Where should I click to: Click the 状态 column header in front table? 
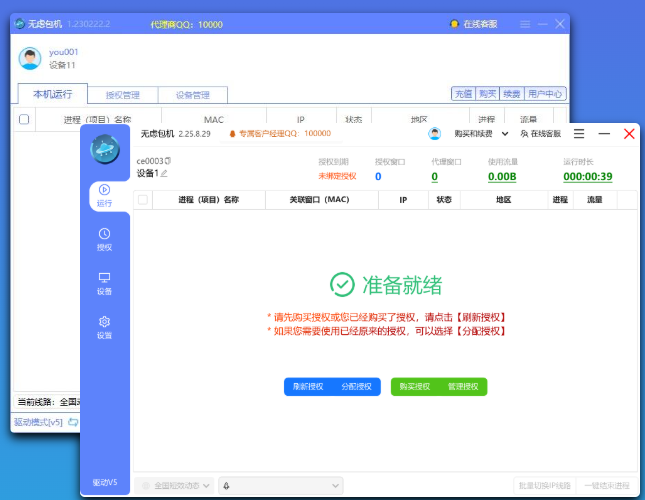pos(444,200)
